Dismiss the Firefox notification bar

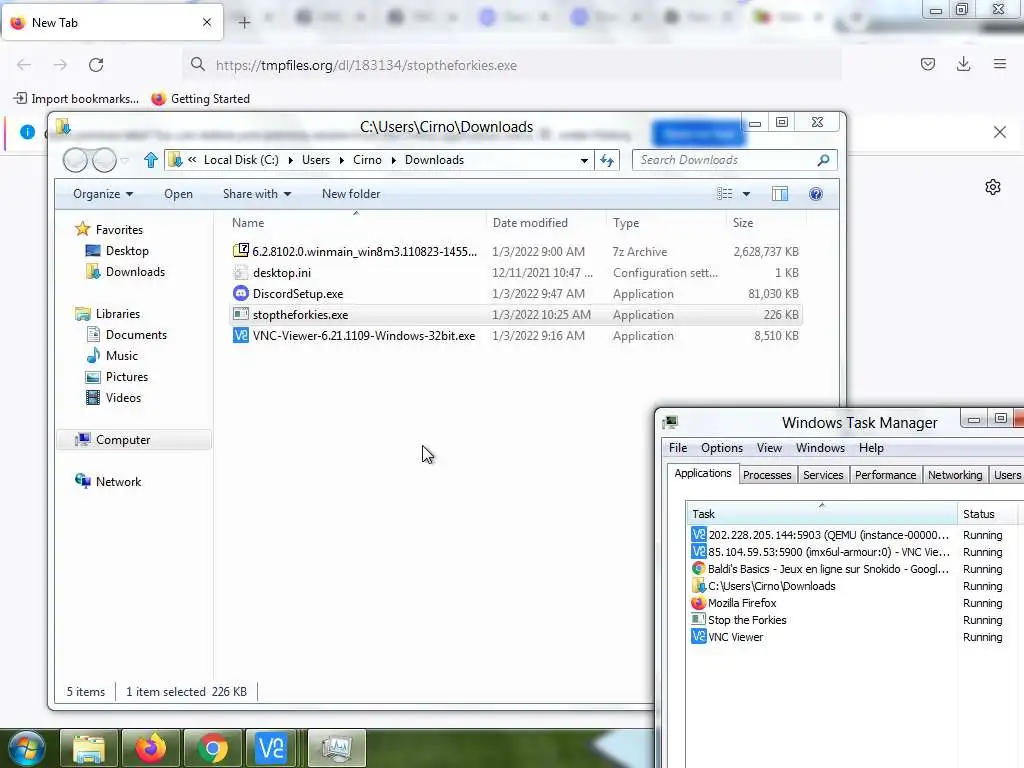click(999, 133)
